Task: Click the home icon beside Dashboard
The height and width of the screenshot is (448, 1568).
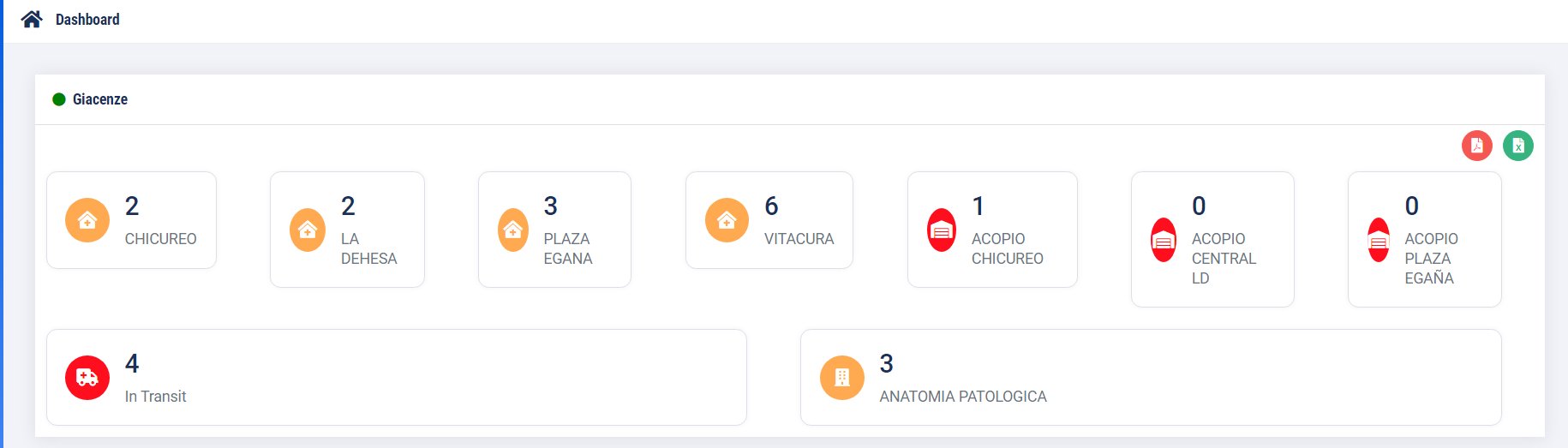Action: tap(32, 20)
